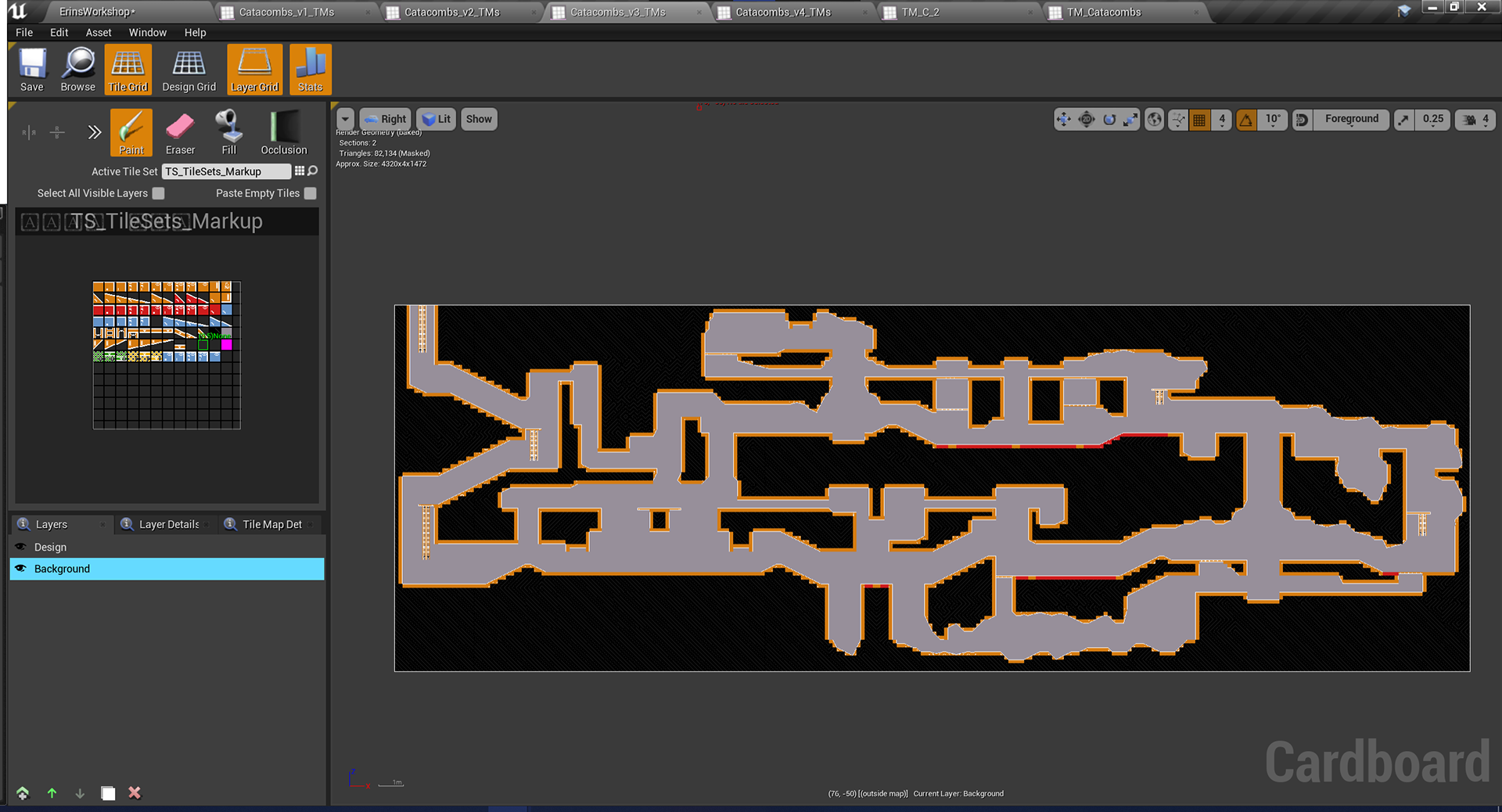Select the magenta tile swatch in palette
The height and width of the screenshot is (812, 1502).
point(227,344)
